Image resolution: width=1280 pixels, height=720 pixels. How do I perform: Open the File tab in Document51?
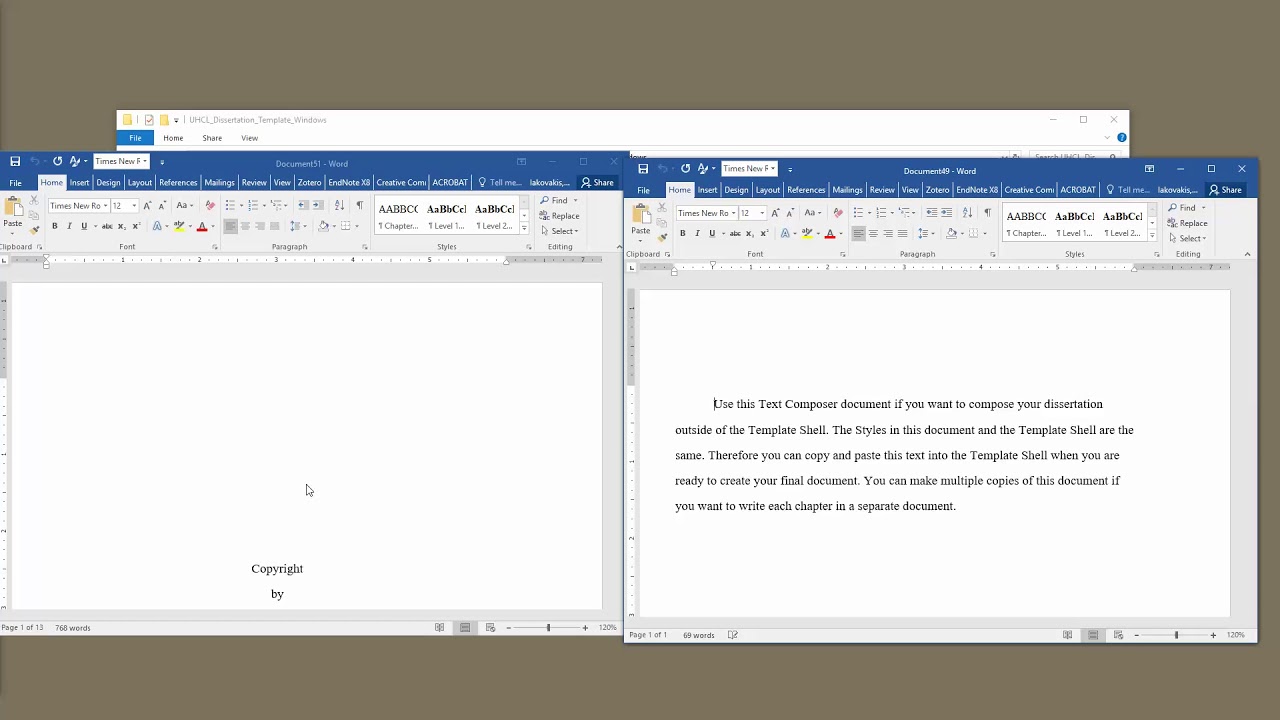pyautogui.click(x=15, y=183)
